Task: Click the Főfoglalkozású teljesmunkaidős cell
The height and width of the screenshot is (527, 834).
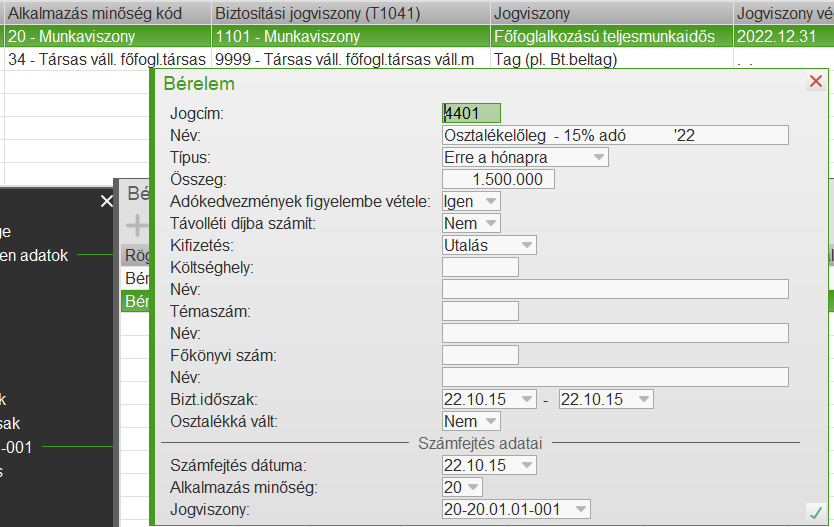Action: [x=611, y=37]
